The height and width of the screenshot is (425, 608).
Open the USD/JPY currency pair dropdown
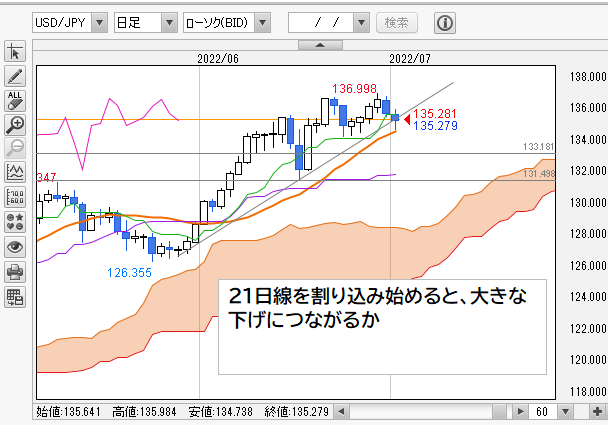100,23
